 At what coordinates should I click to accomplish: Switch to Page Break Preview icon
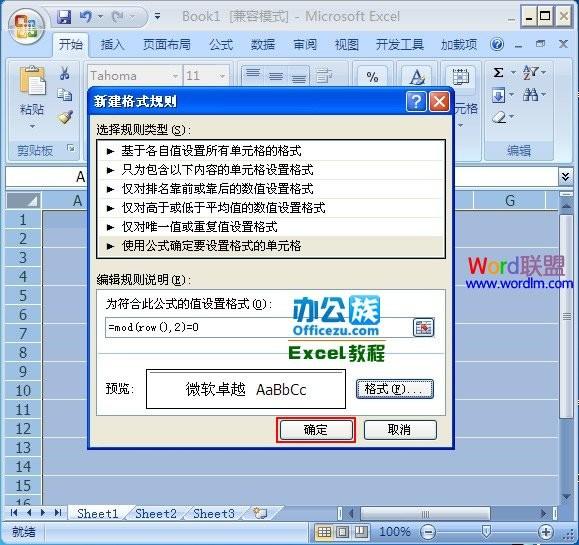point(361,532)
